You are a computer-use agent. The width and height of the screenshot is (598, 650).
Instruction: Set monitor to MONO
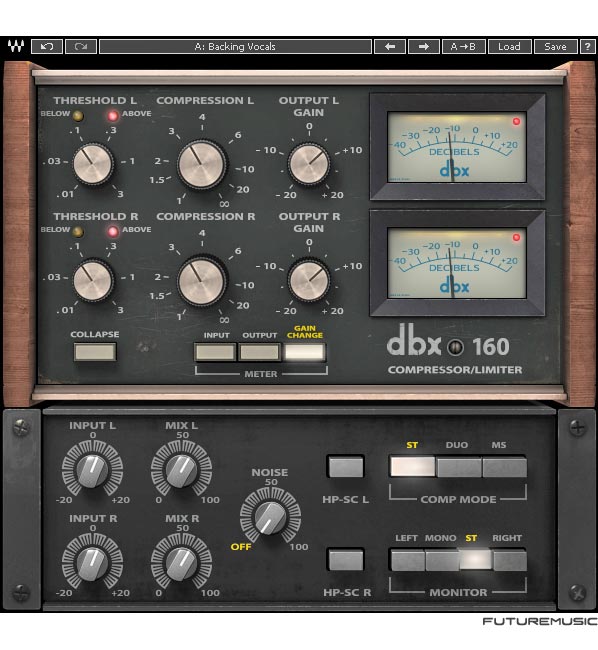[x=442, y=560]
